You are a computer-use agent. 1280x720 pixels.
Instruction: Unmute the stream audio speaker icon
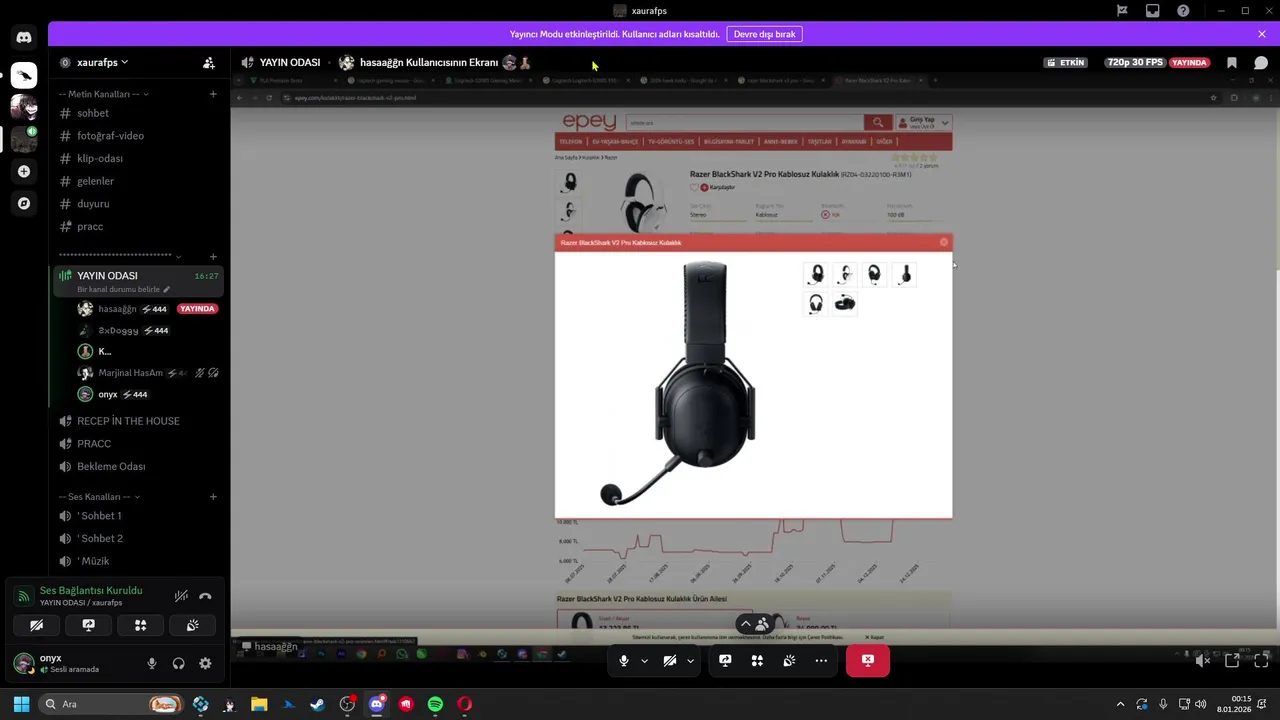pos(1203,661)
